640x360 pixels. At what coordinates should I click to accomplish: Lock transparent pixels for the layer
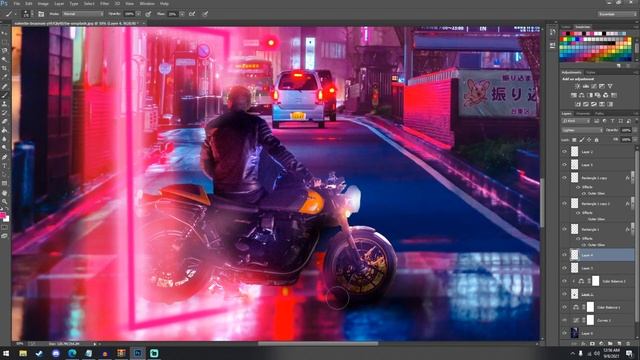coord(574,140)
